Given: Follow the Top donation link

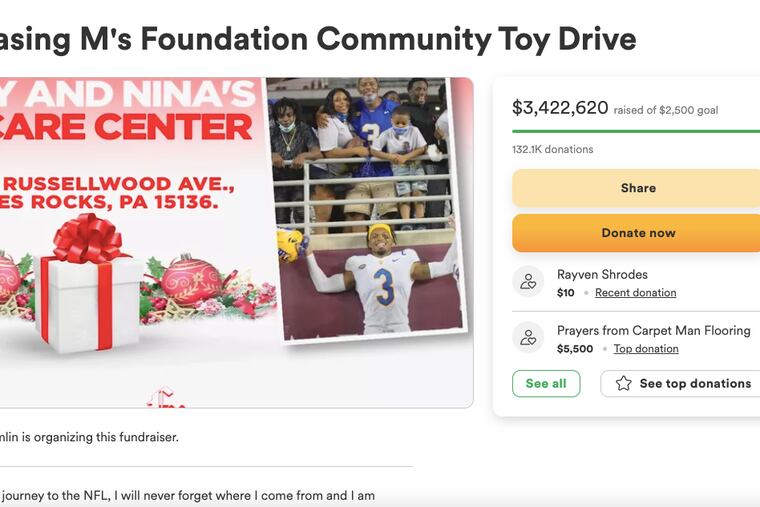Looking at the screenshot, I should [646, 349].
